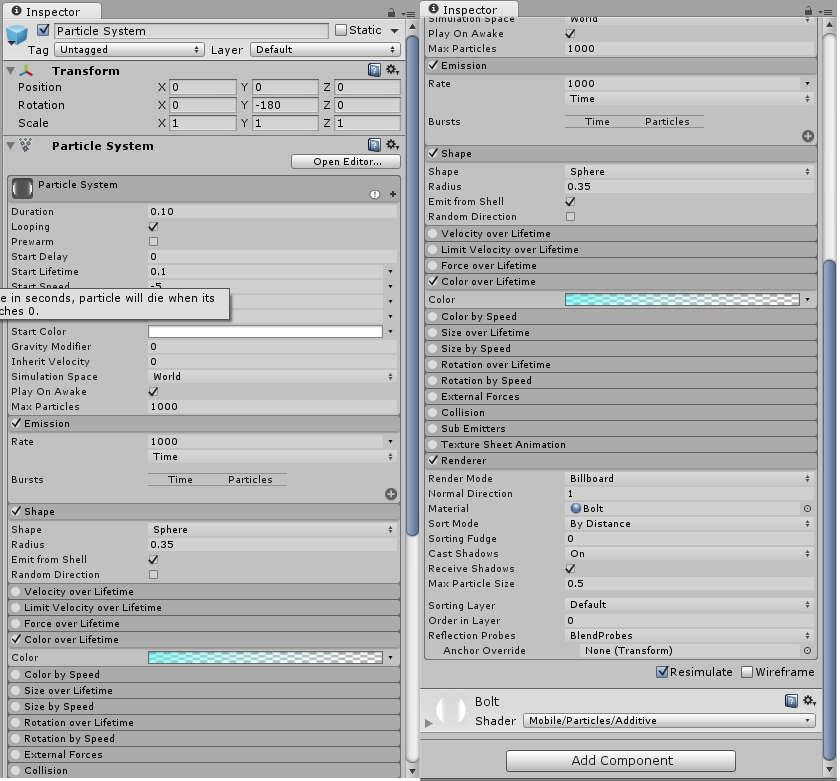Click Open Editor button

(346, 162)
